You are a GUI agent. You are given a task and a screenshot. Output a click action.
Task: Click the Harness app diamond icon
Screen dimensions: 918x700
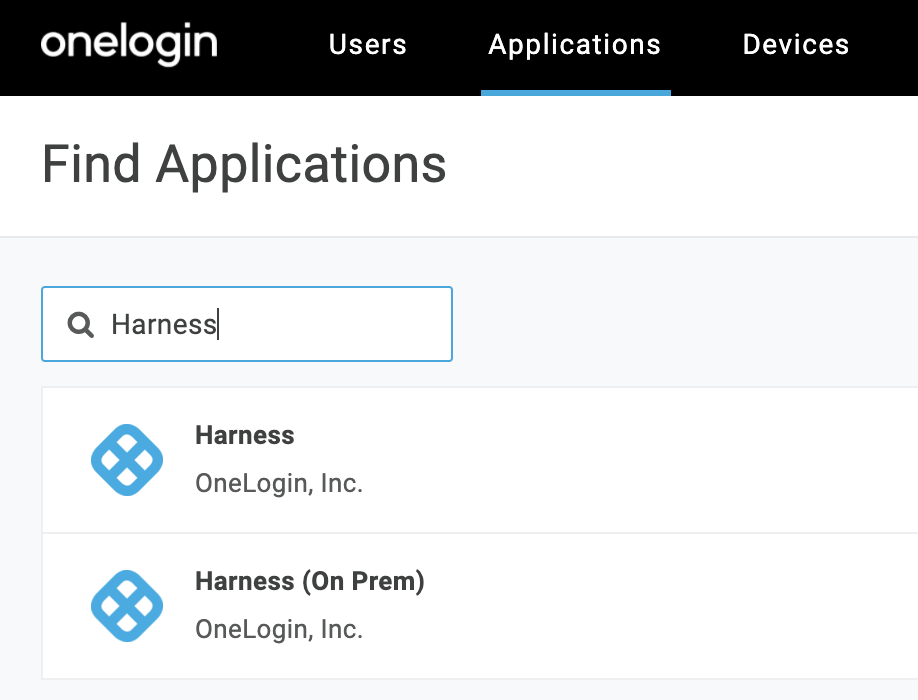coord(127,460)
